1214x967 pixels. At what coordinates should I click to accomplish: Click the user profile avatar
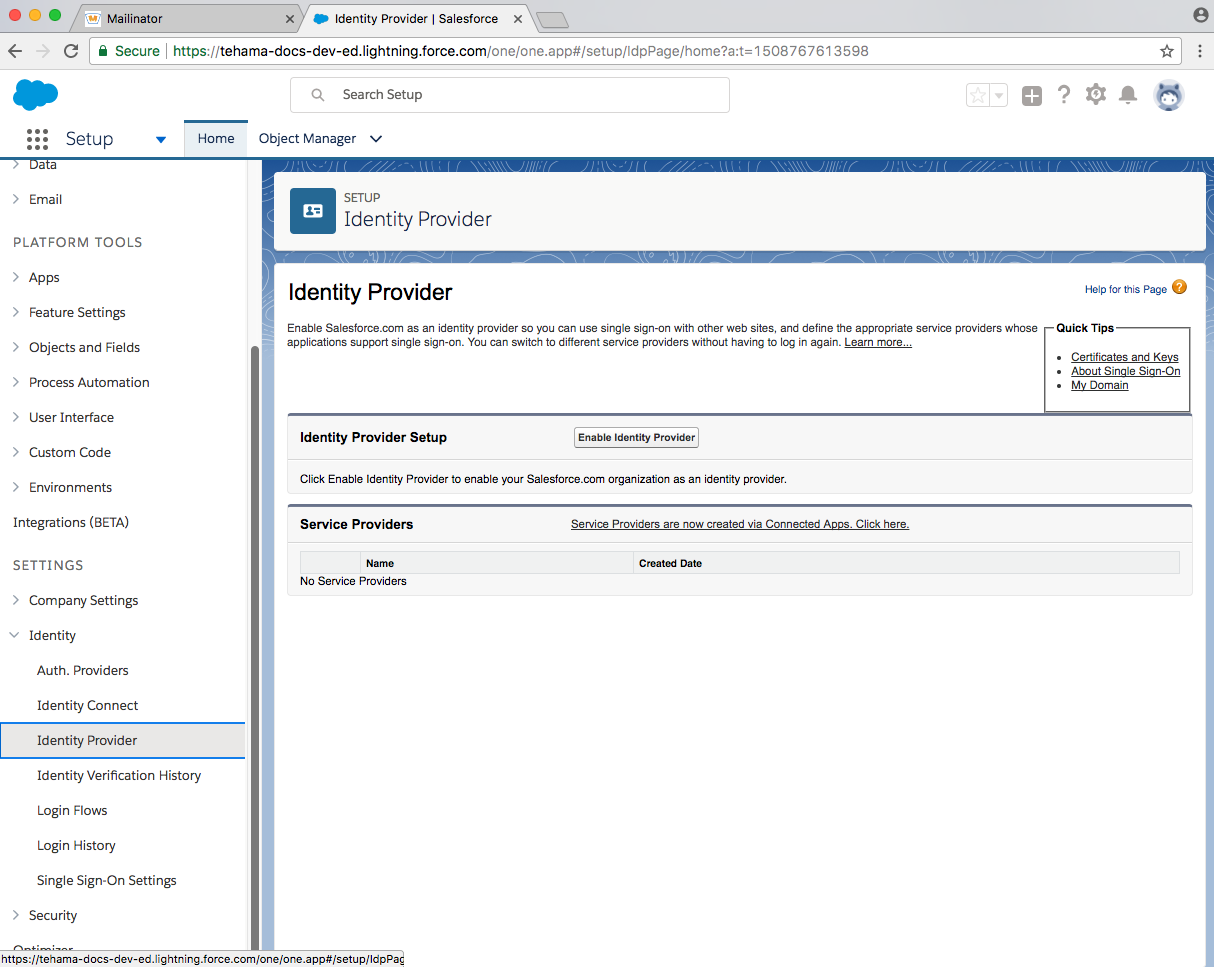coord(1169,95)
